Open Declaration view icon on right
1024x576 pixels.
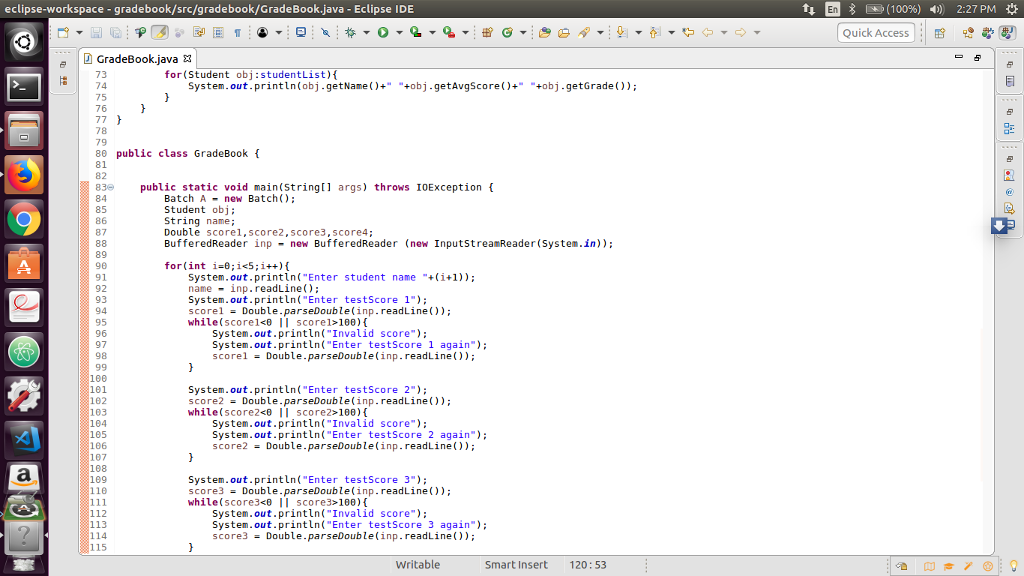[x=1010, y=208]
